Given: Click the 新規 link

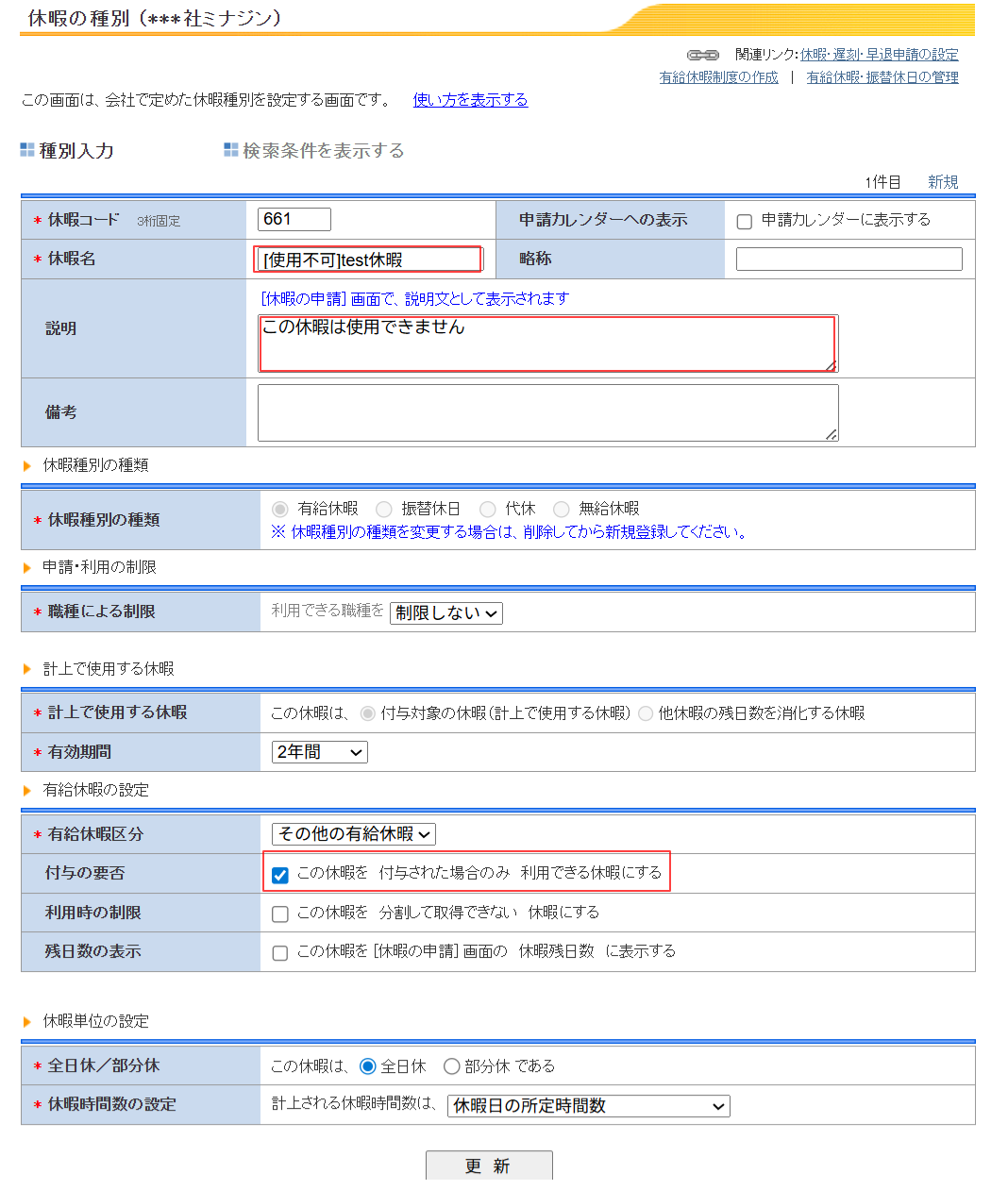Looking at the screenshot, I should pos(942,182).
